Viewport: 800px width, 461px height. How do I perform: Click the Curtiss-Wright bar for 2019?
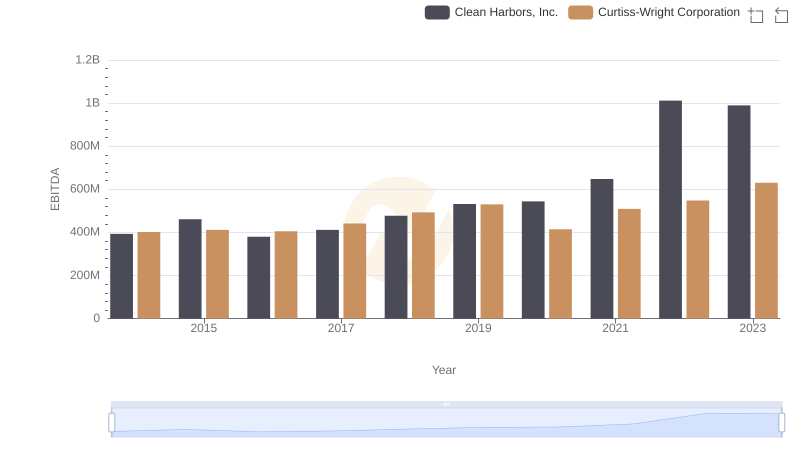point(492,262)
